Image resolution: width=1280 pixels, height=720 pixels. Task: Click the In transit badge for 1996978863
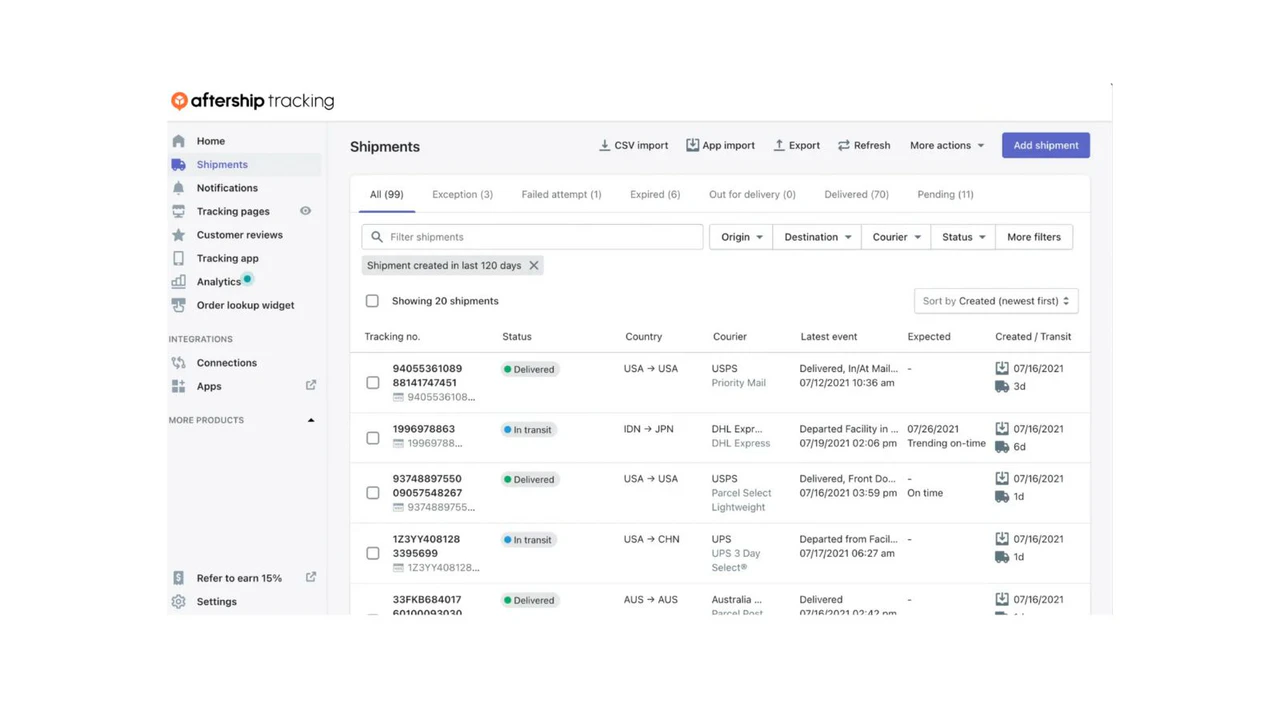click(528, 430)
